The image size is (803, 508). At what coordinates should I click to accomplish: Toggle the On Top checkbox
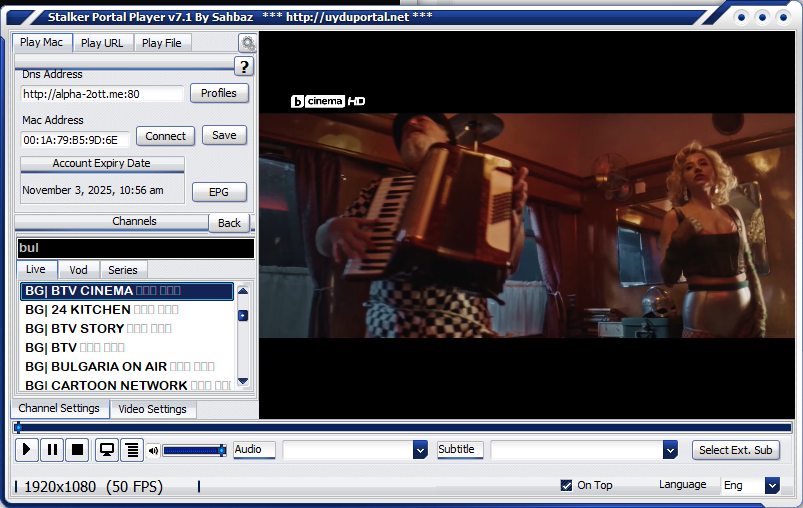566,485
